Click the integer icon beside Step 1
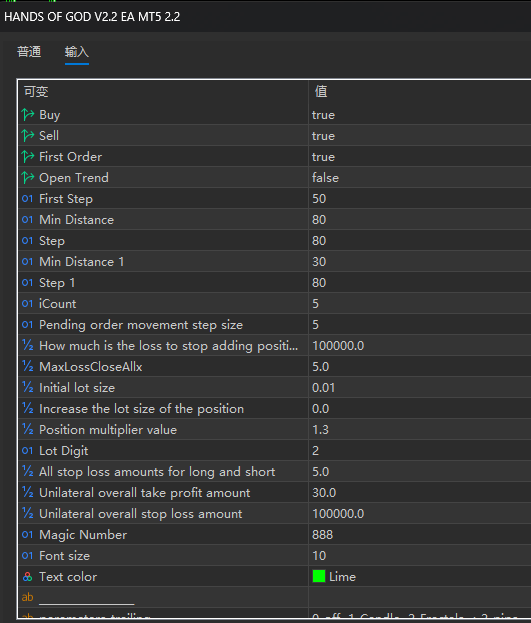The width and height of the screenshot is (531, 623). pyautogui.click(x=27, y=282)
